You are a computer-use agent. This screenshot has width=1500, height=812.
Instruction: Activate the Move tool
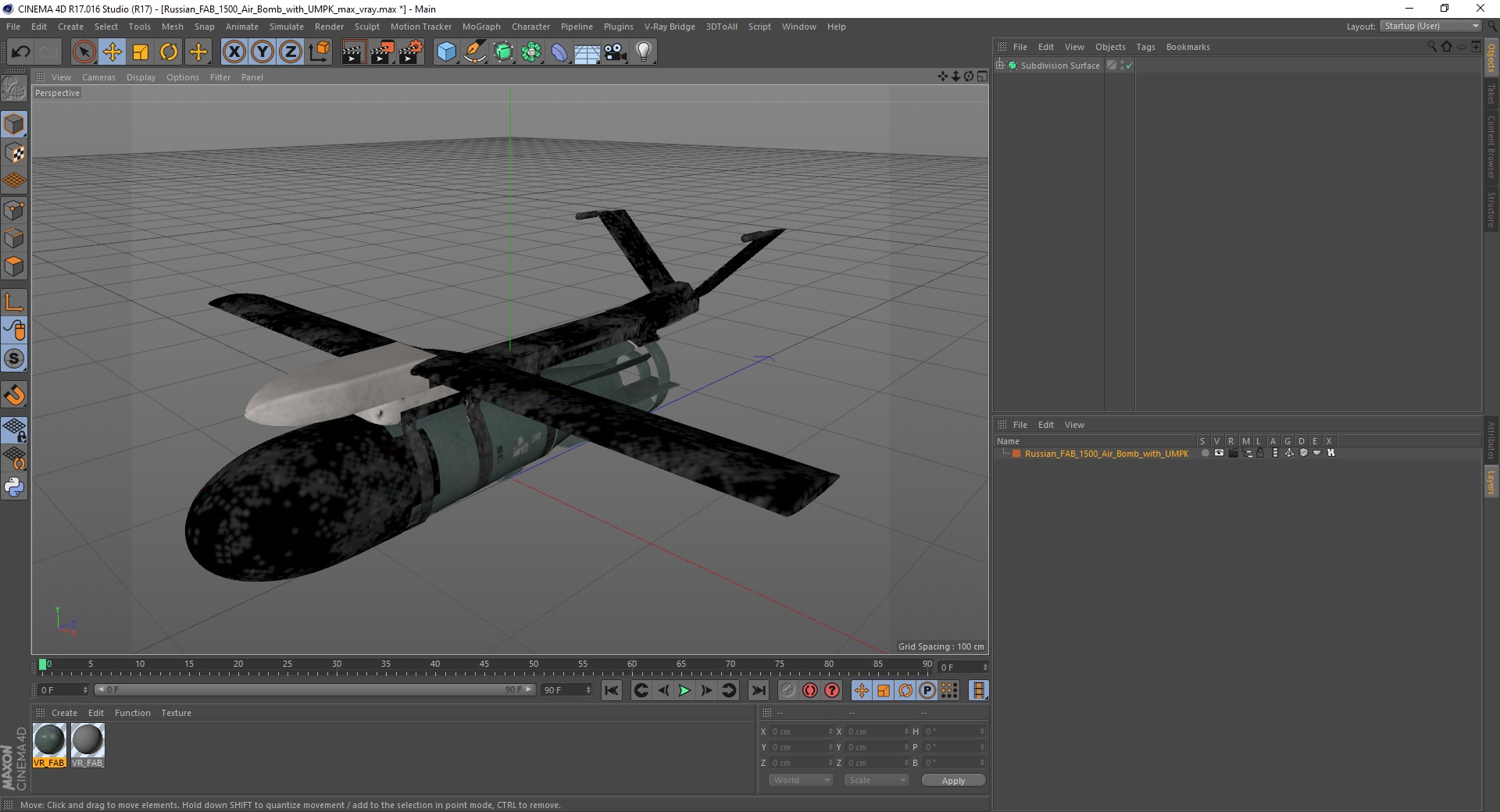pyautogui.click(x=112, y=52)
